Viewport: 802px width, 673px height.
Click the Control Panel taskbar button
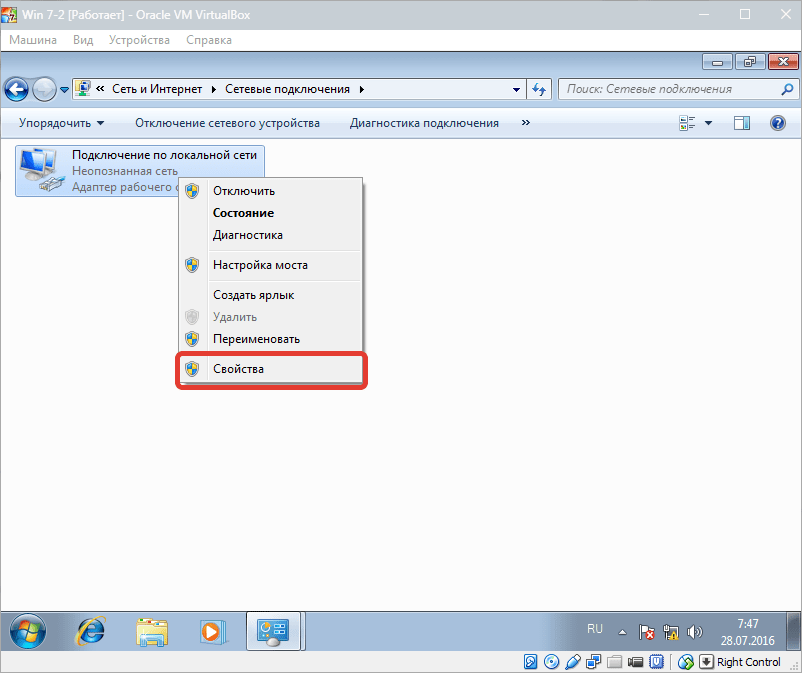[274, 631]
